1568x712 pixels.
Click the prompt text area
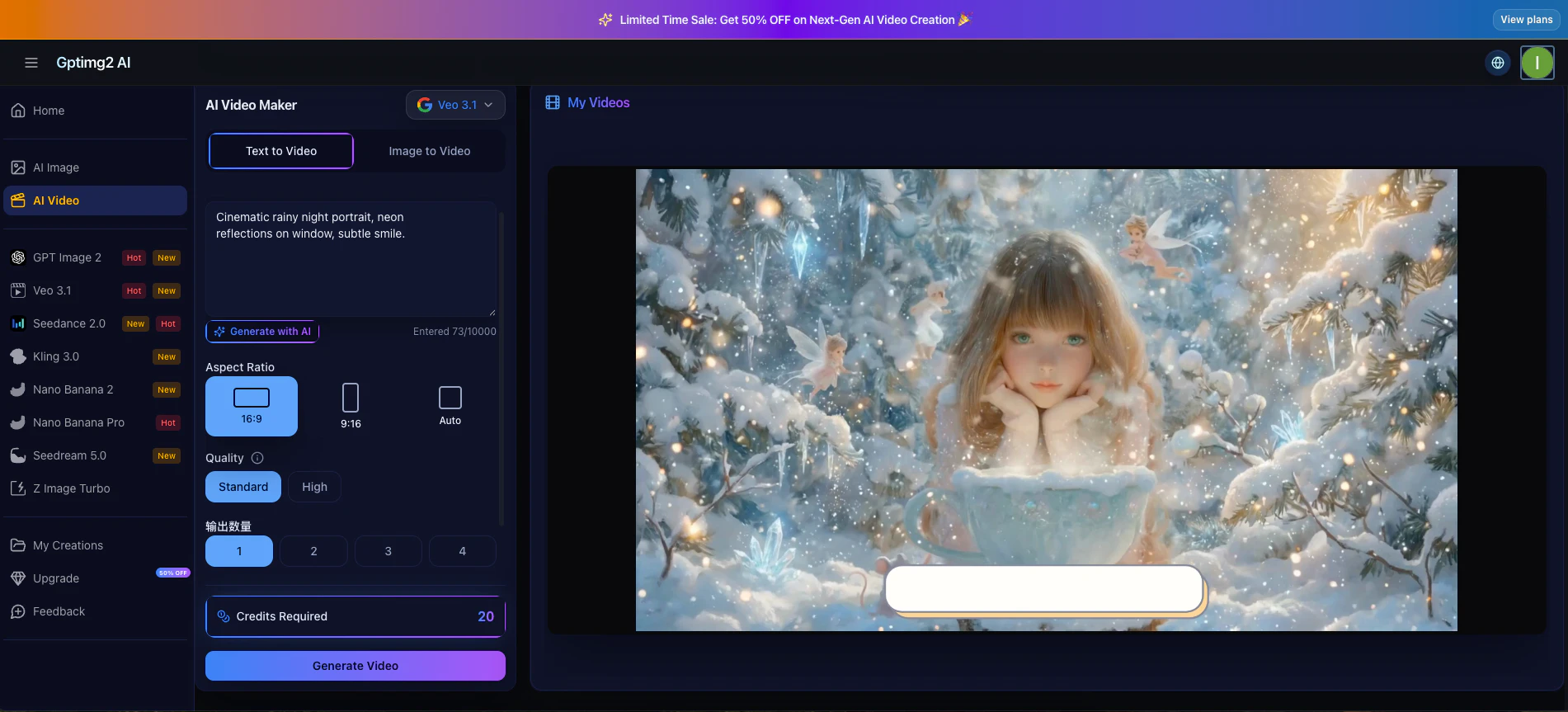tap(351, 259)
